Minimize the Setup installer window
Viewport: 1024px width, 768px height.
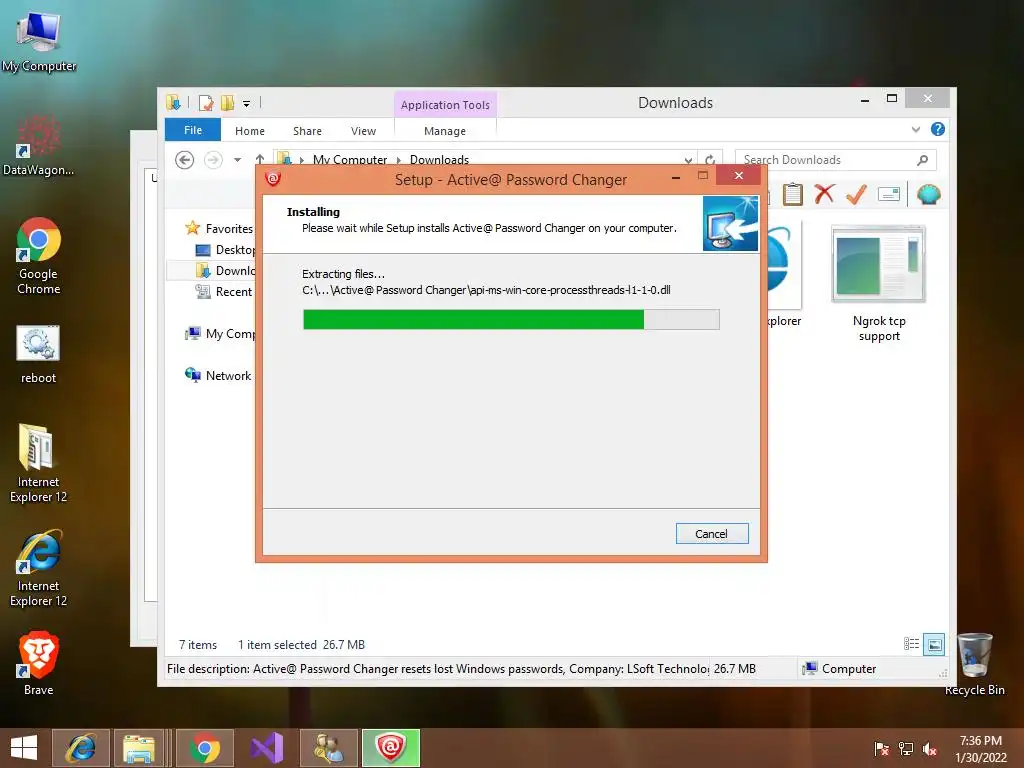[x=676, y=177]
